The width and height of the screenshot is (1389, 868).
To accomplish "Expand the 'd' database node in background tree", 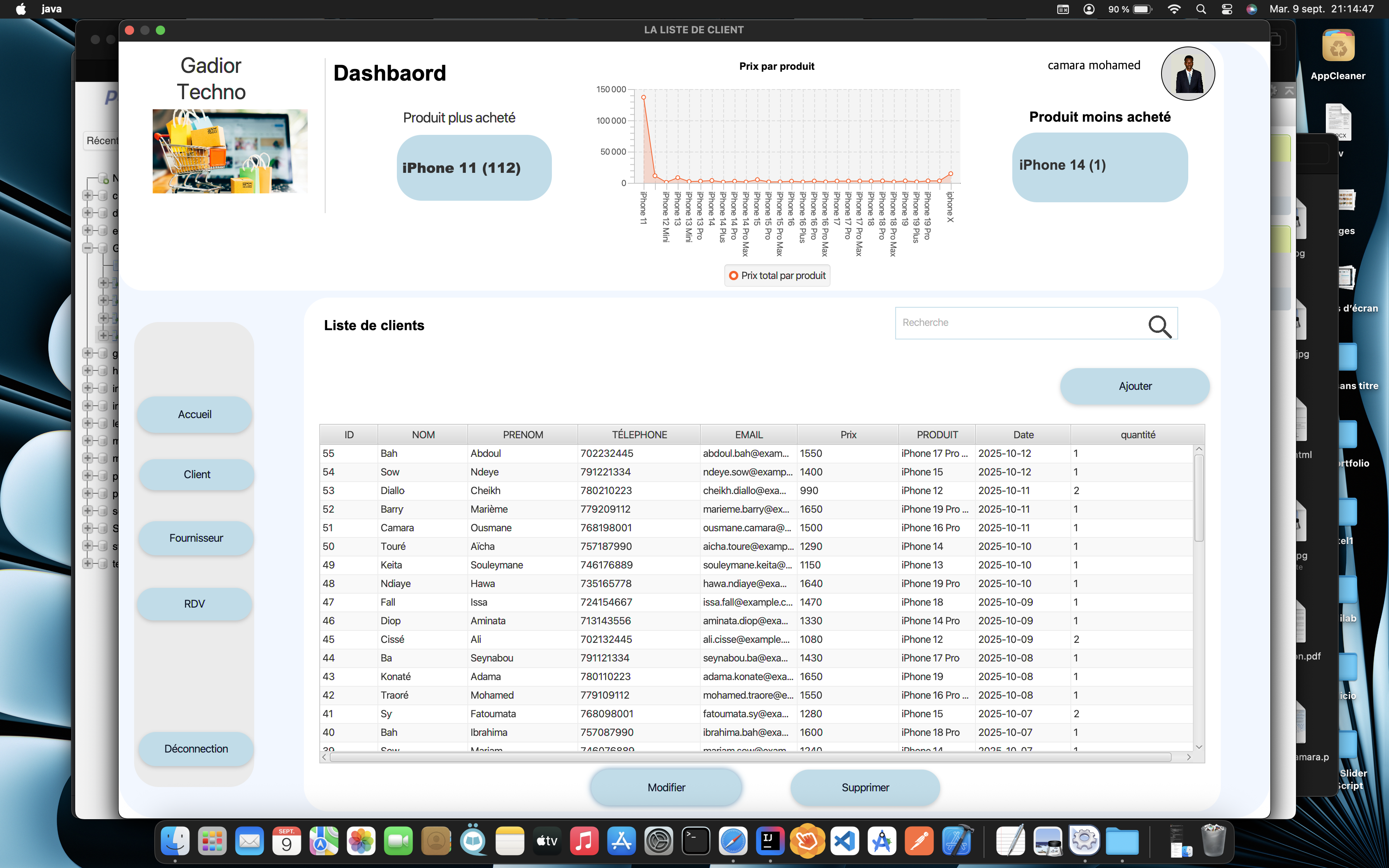I will tap(87, 213).
